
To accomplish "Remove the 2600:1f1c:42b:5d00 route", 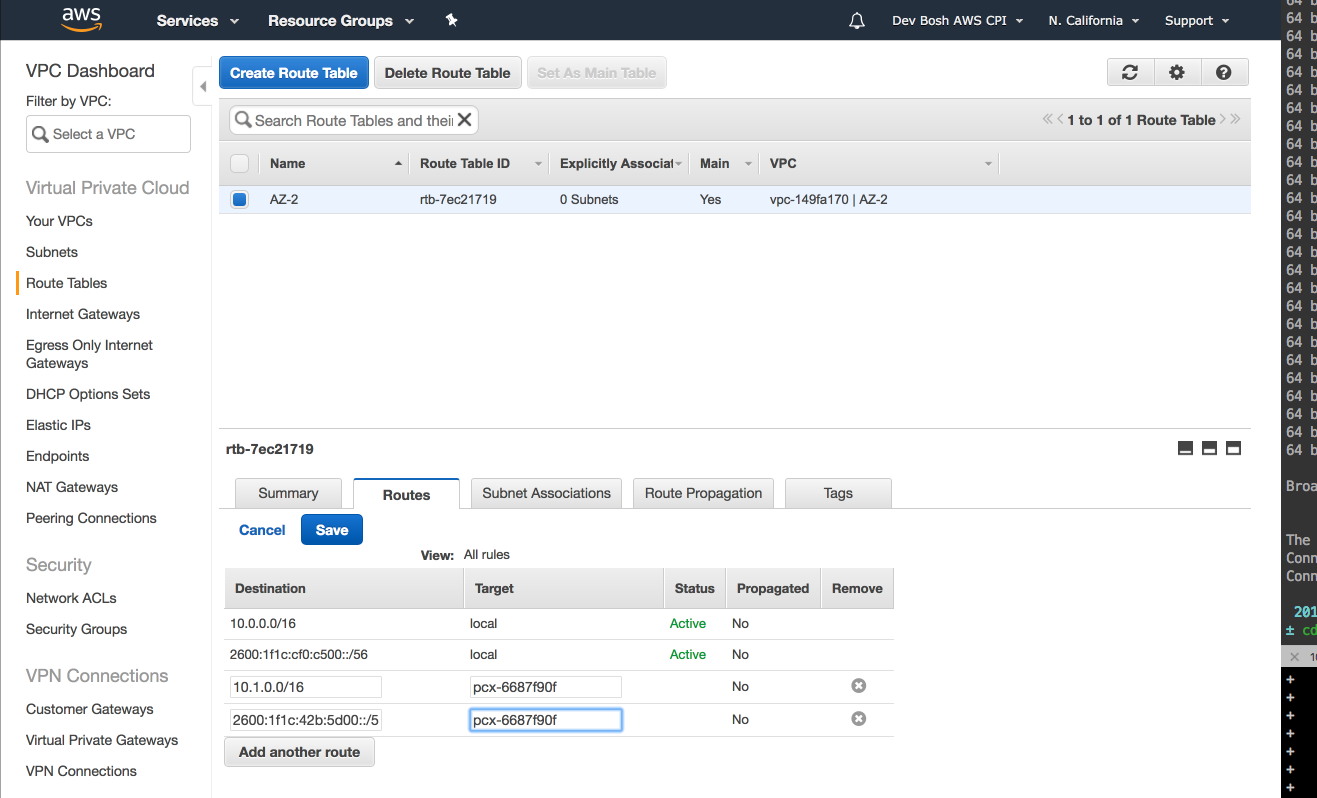I will (858, 719).
